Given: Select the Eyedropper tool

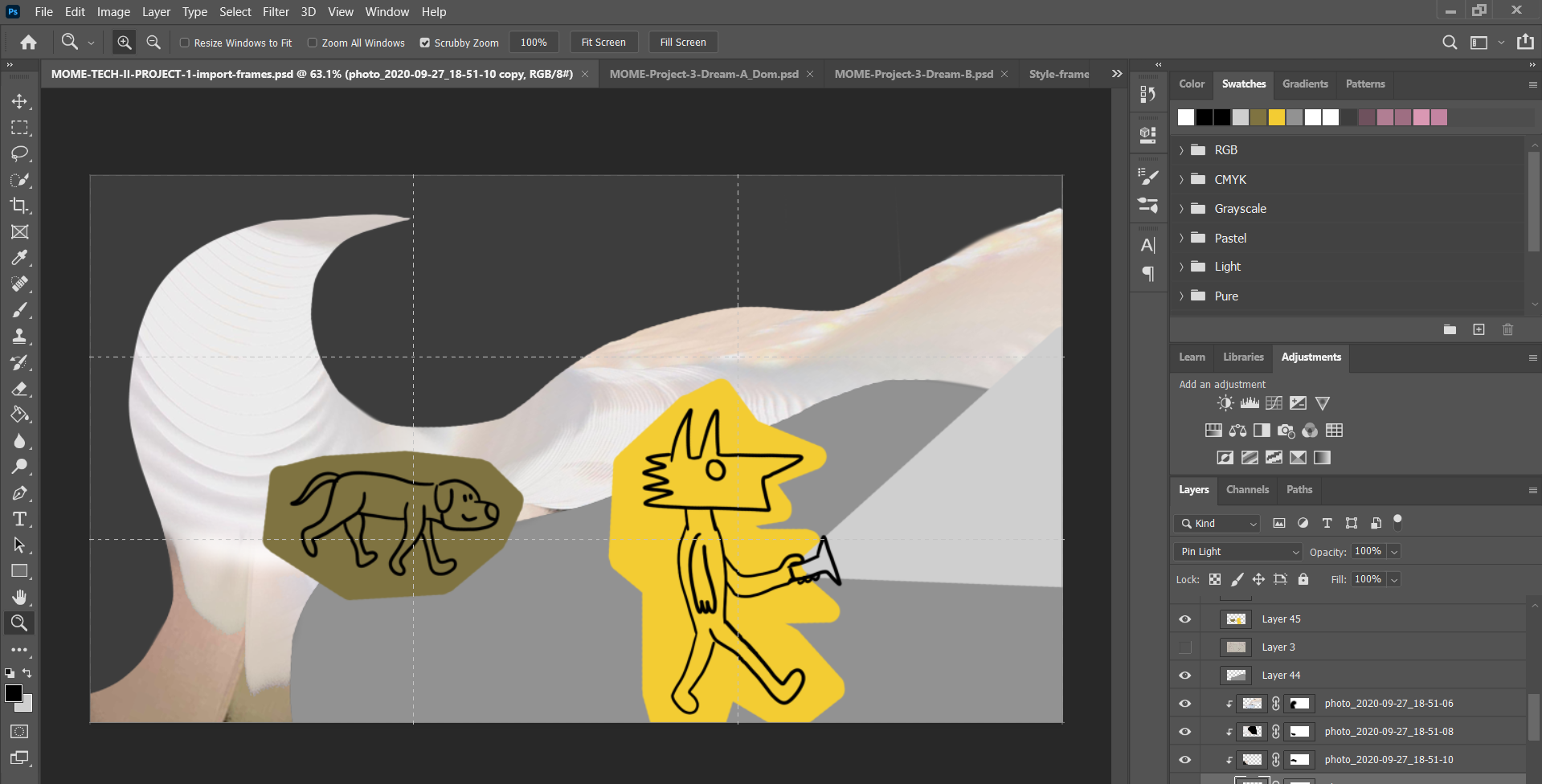Looking at the screenshot, I should coord(20,258).
